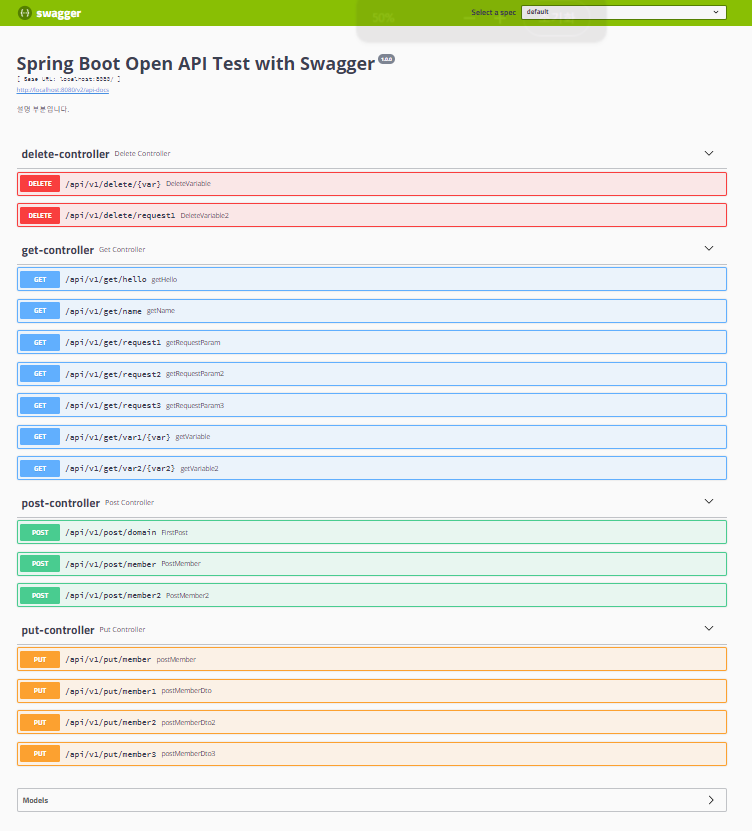
Task: Click GET badge for /api/v1/get/request3
Action: [40, 405]
